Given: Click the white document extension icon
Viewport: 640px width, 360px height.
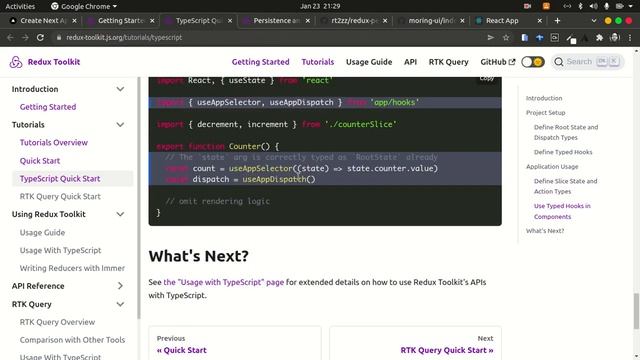Looking at the screenshot, I should pos(524,38).
